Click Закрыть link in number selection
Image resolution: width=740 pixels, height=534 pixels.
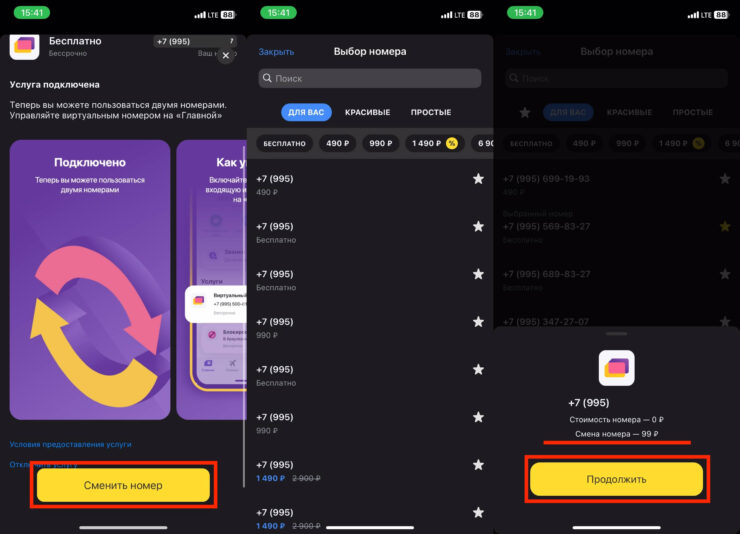click(x=276, y=52)
